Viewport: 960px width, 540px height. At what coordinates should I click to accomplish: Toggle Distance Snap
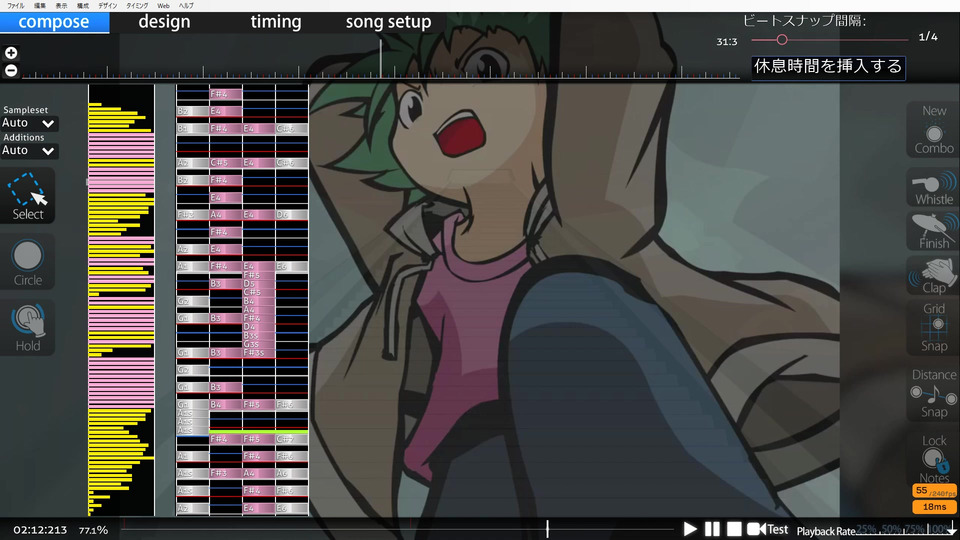[x=934, y=394]
